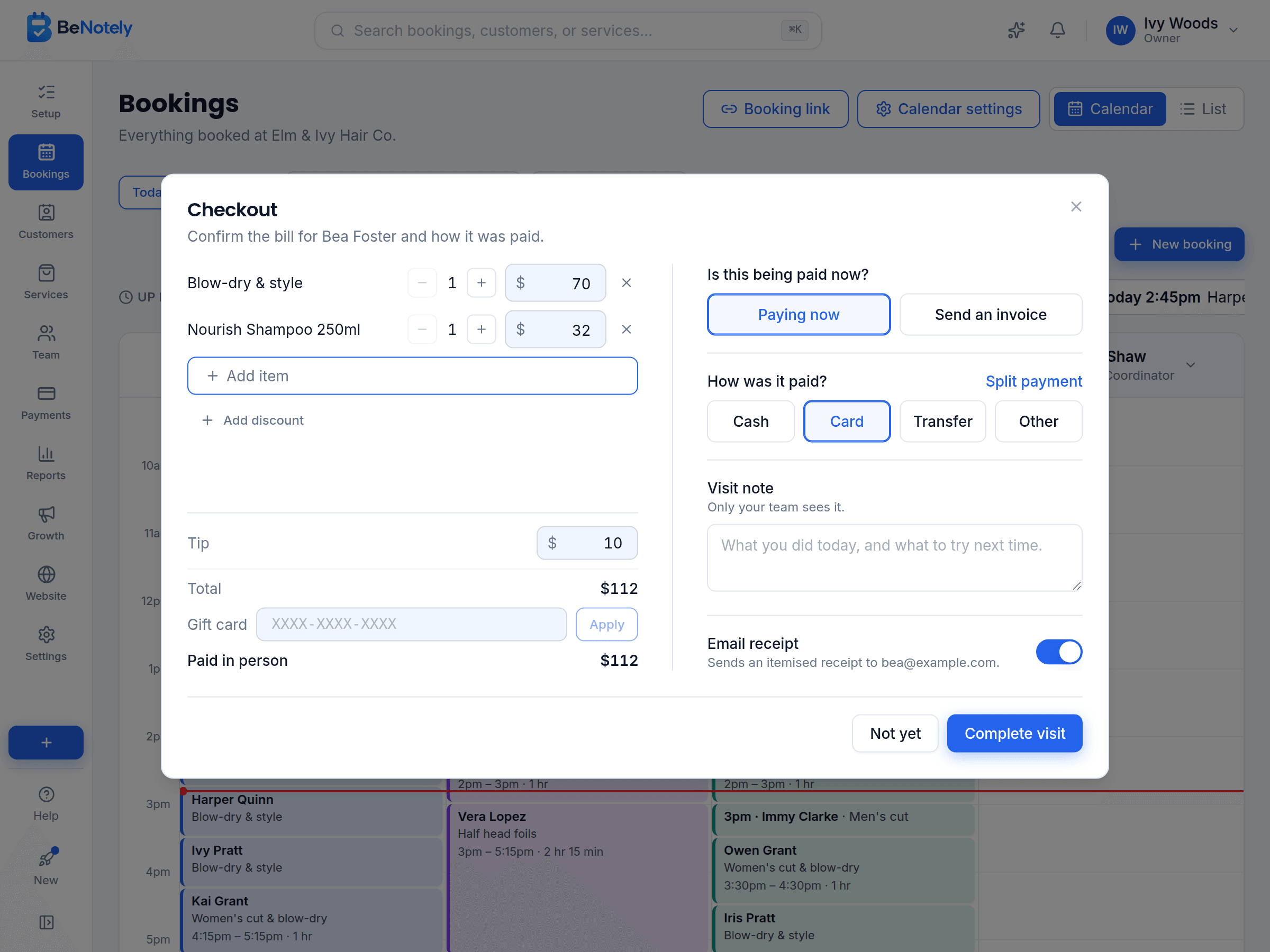1270x952 pixels.
Task: Focus the Gift card code field
Action: pyautogui.click(x=411, y=624)
